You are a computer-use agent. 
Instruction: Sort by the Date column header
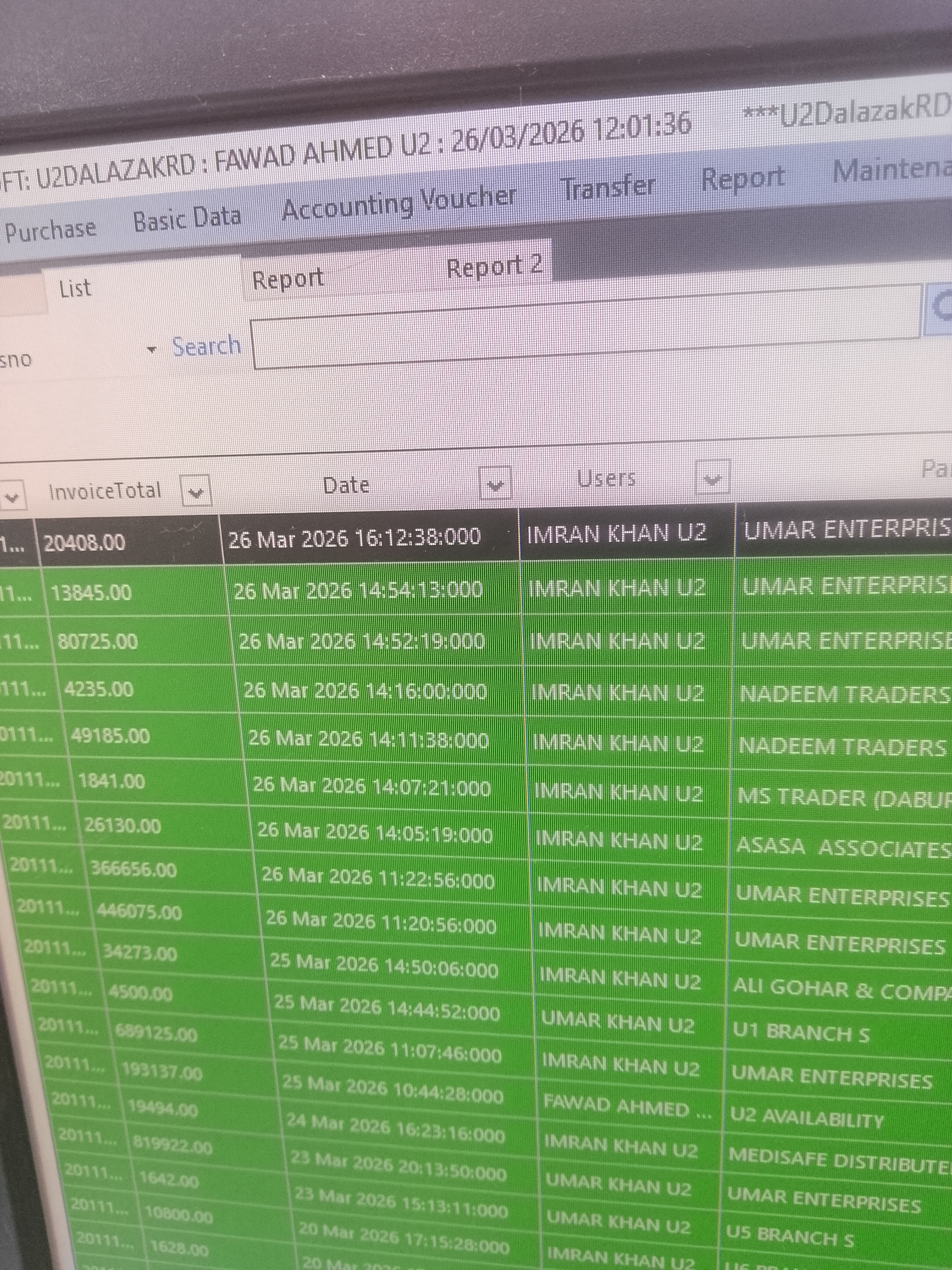click(x=346, y=485)
